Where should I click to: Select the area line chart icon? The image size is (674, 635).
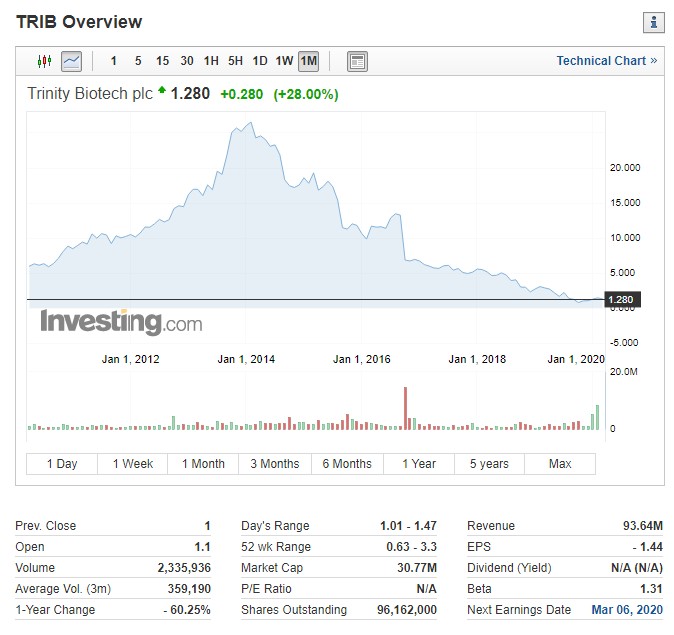coord(71,61)
